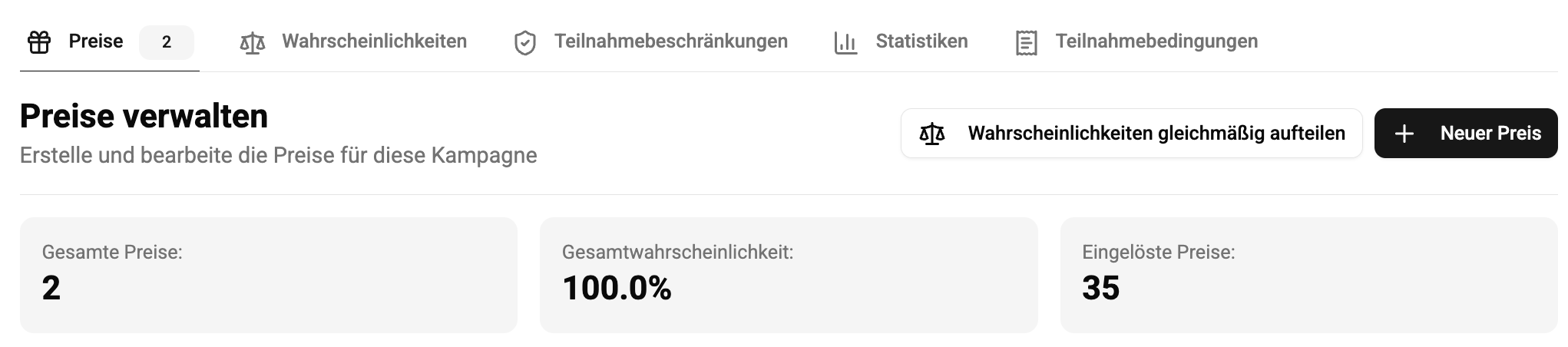Click the bar chart icon for Statistiken

[845, 43]
